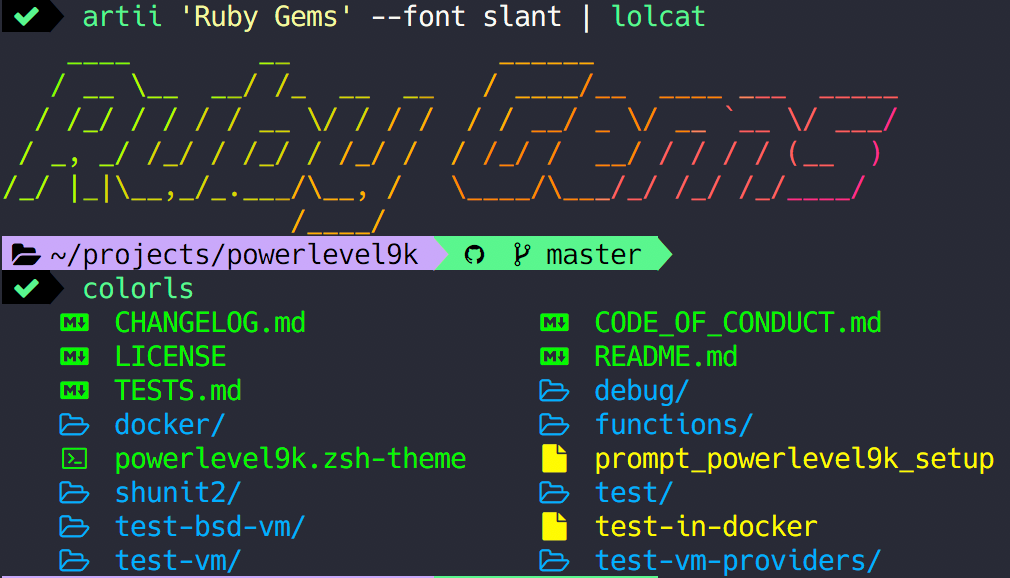Click the --font option text
This screenshot has height=578, width=1010.
tap(419, 16)
